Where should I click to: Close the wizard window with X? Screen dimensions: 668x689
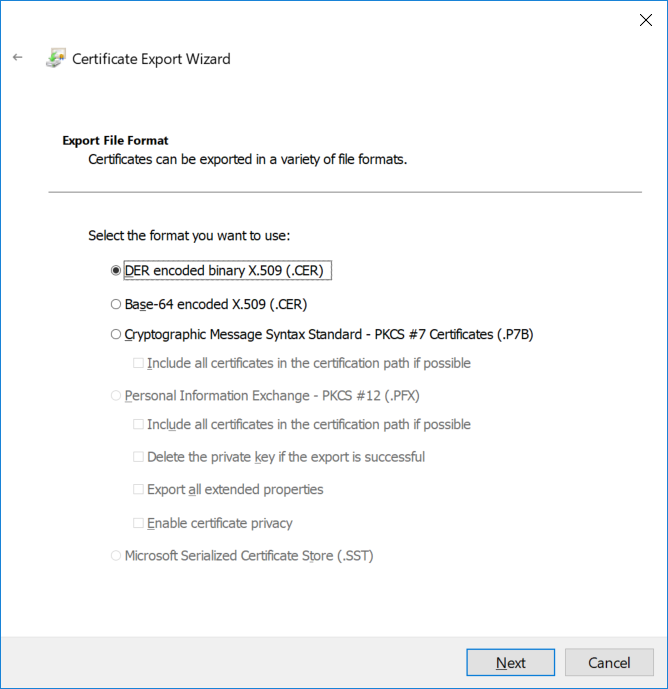(x=646, y=20)
